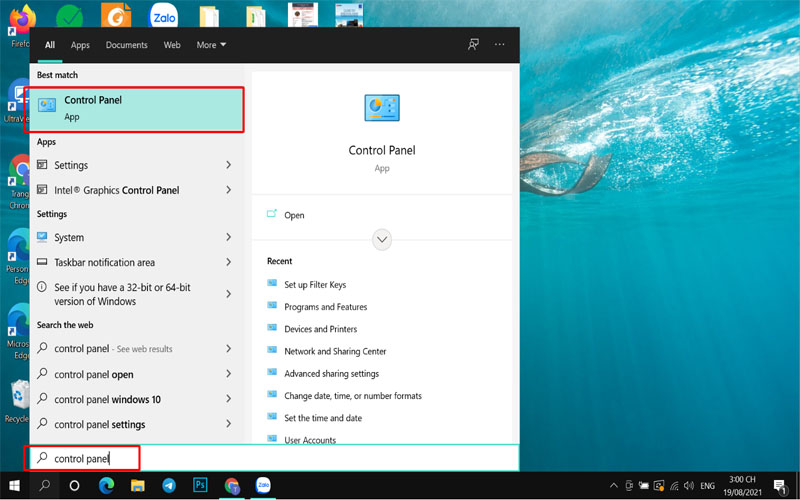This screenshot has width=800, height=500.
Task: Expand the Control Panel actions chevron
Action: 381,240
